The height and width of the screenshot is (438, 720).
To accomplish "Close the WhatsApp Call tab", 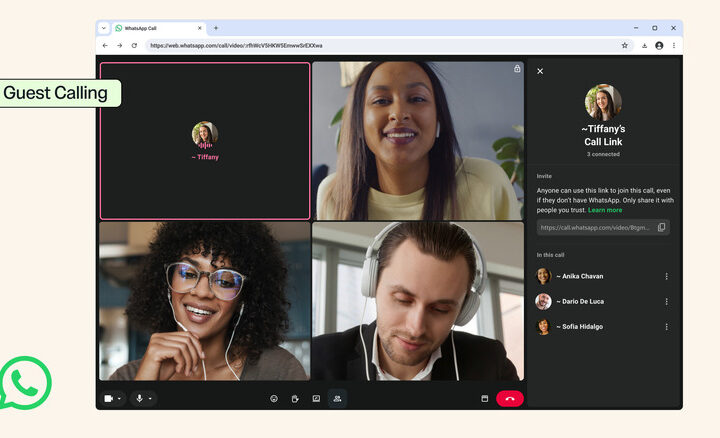I will (x=199, y=28).
